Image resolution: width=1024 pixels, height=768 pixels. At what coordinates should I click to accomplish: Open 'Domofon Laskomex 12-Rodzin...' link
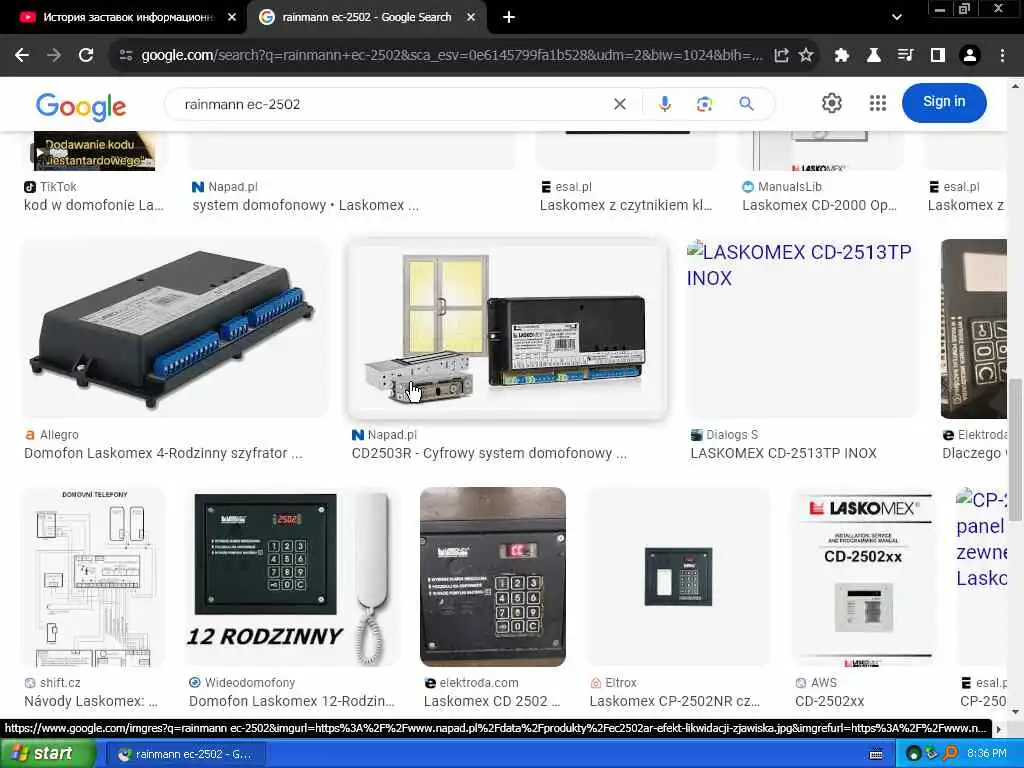(x=292, y=701)
